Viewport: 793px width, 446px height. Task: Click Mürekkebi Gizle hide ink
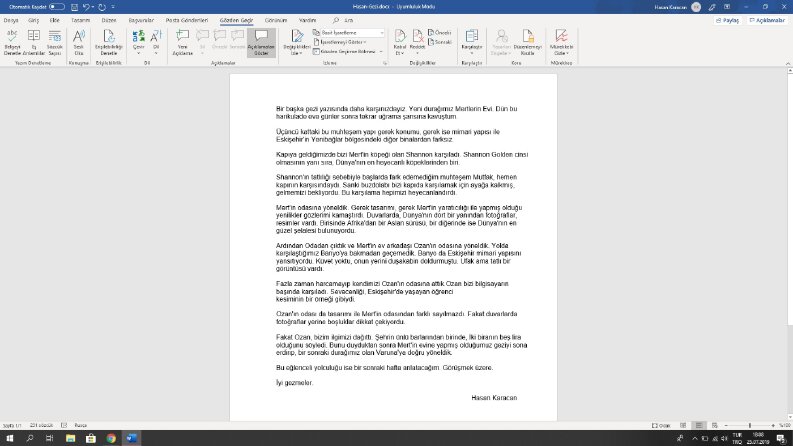[x=561, y=42]
